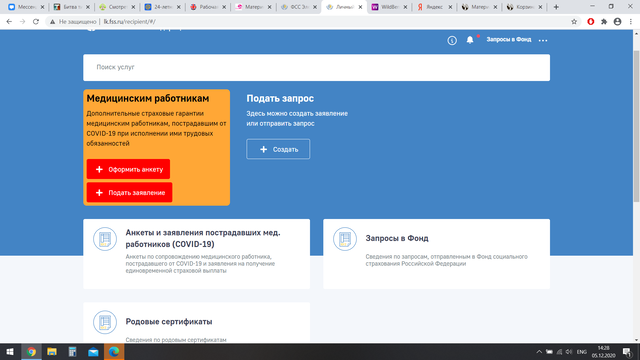Close the Мессенджер tab
The width and height of the screenshot is (640, 360).
(42, 7)
